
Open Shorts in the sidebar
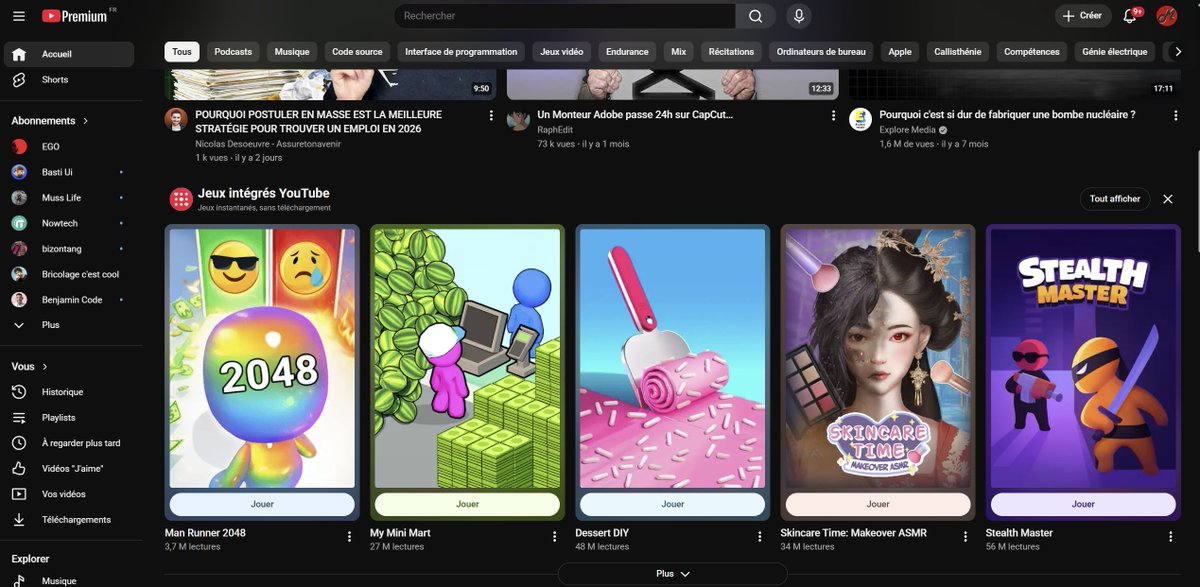[68, 80]
